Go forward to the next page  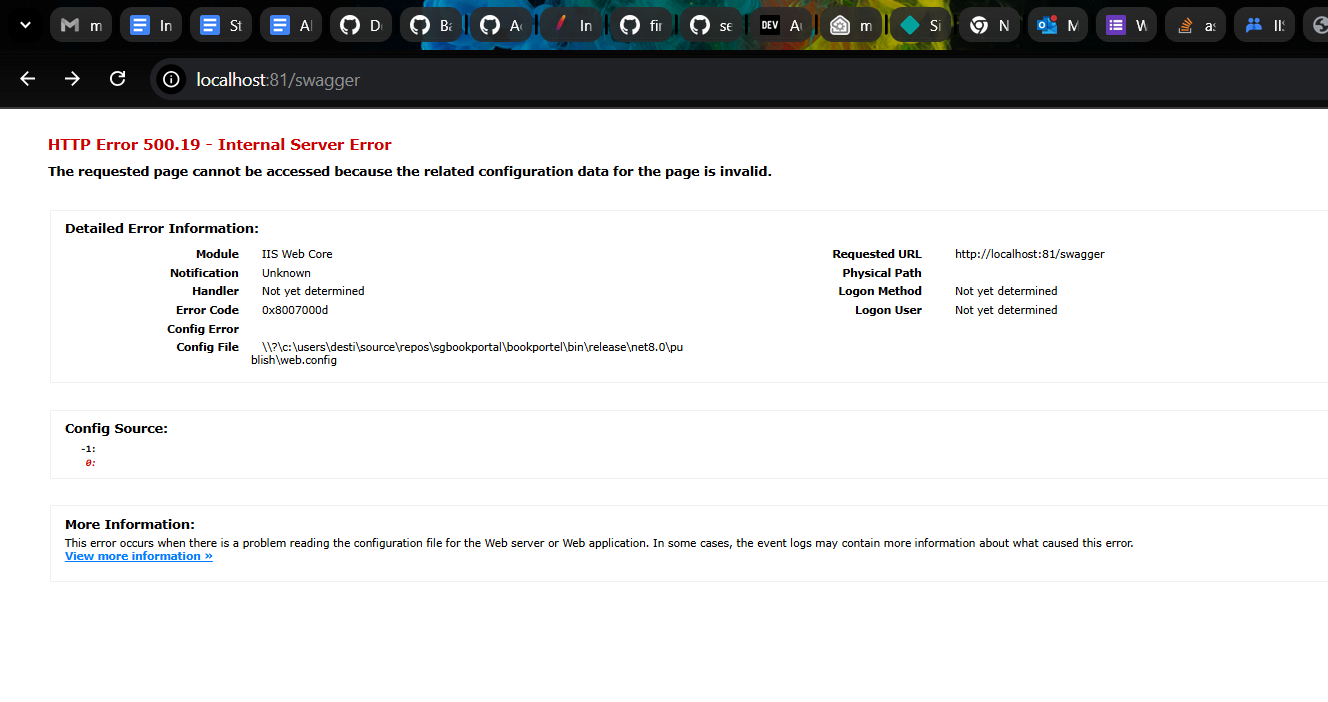click(x=72, y=79)
